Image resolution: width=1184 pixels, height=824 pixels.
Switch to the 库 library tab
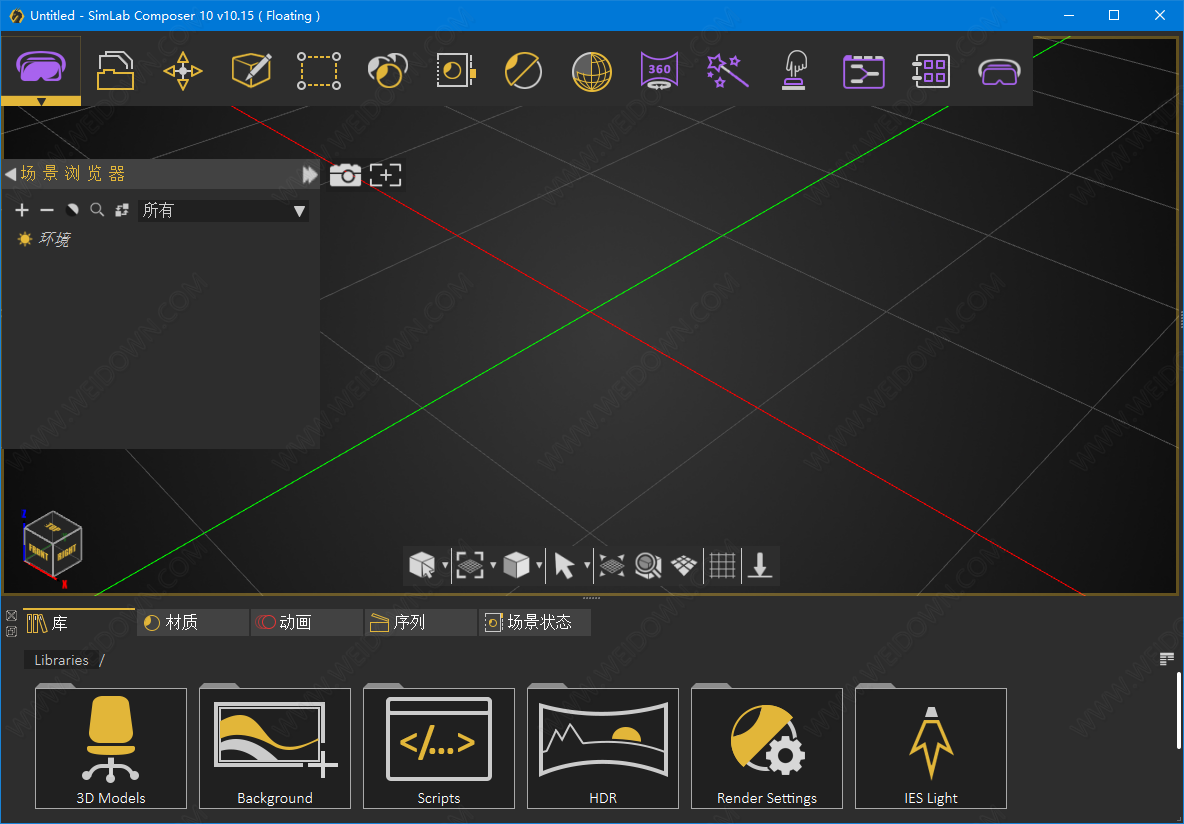tap(79, 622)
